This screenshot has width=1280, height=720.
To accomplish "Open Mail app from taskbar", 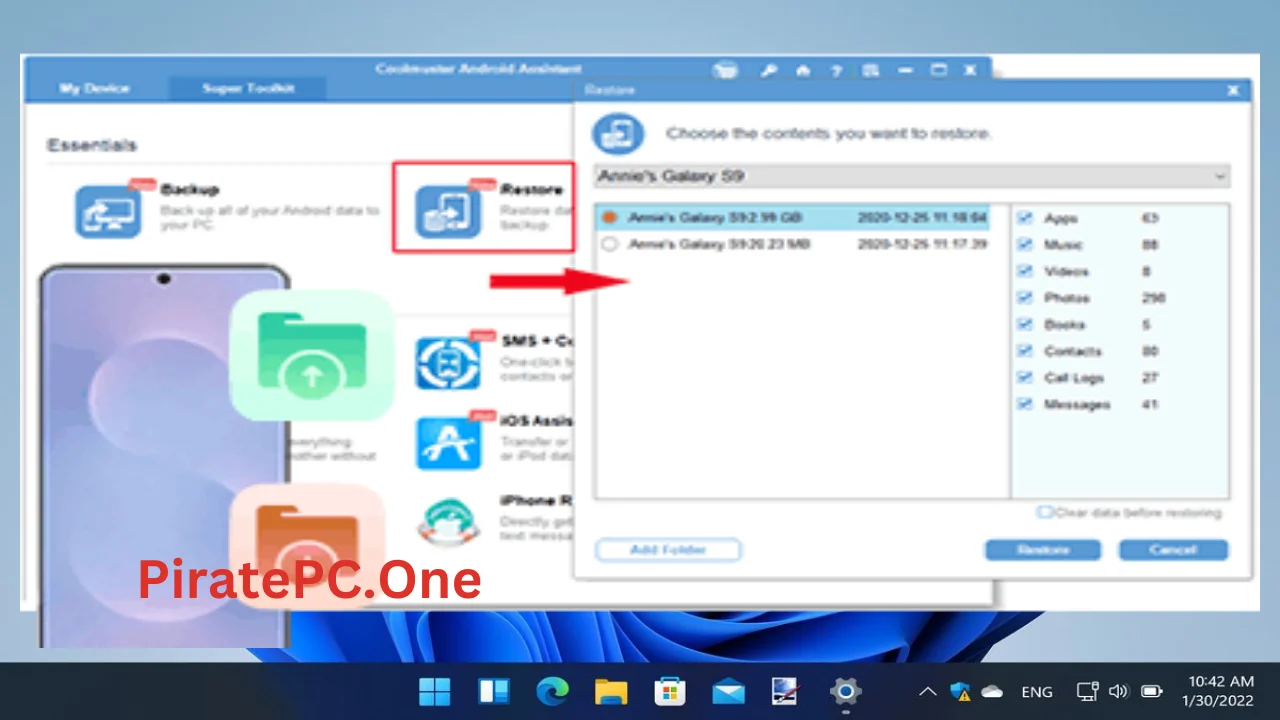I will (x=728, y=691).
